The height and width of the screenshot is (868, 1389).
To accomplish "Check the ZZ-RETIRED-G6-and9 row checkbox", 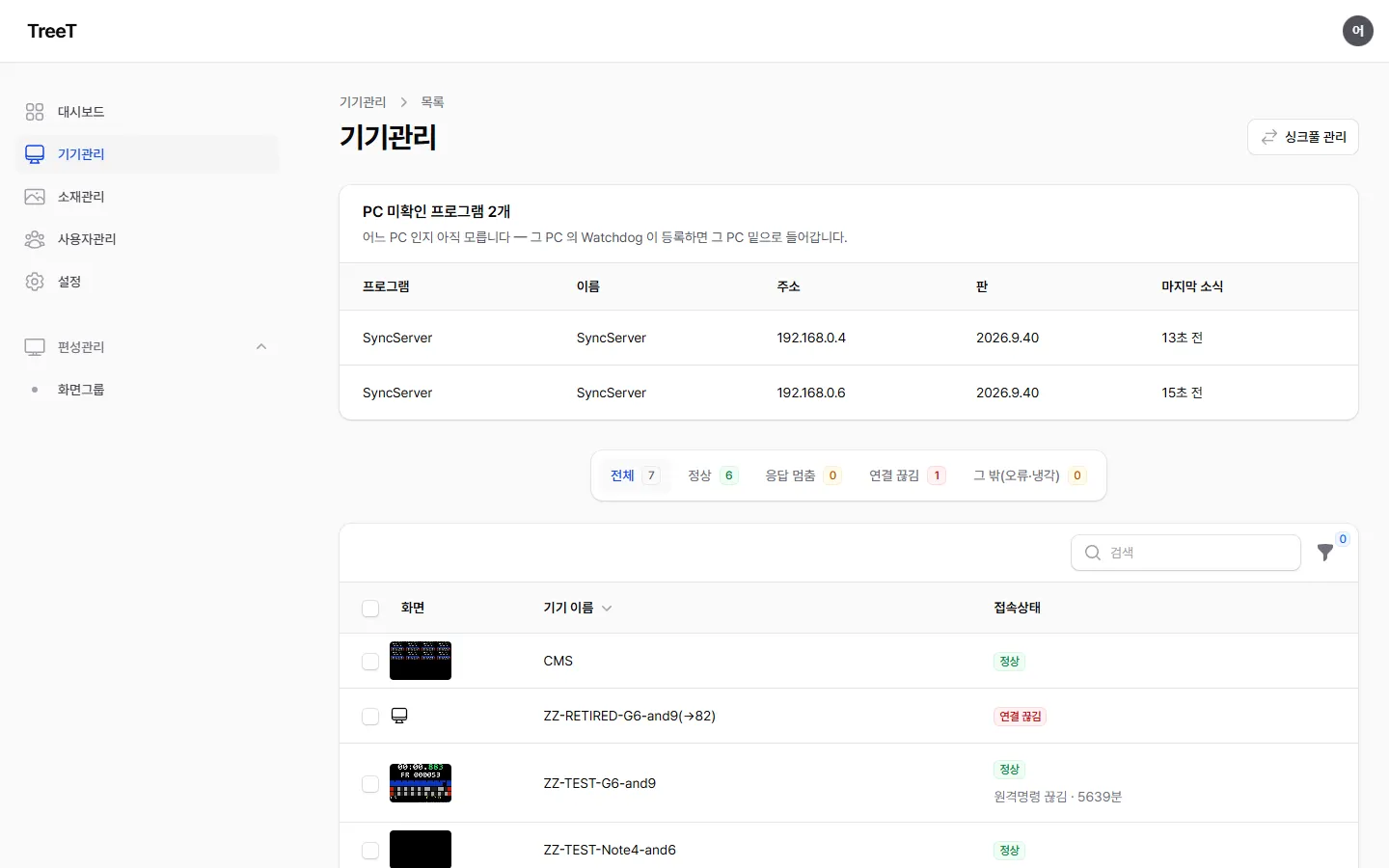I will pos(370,717).
